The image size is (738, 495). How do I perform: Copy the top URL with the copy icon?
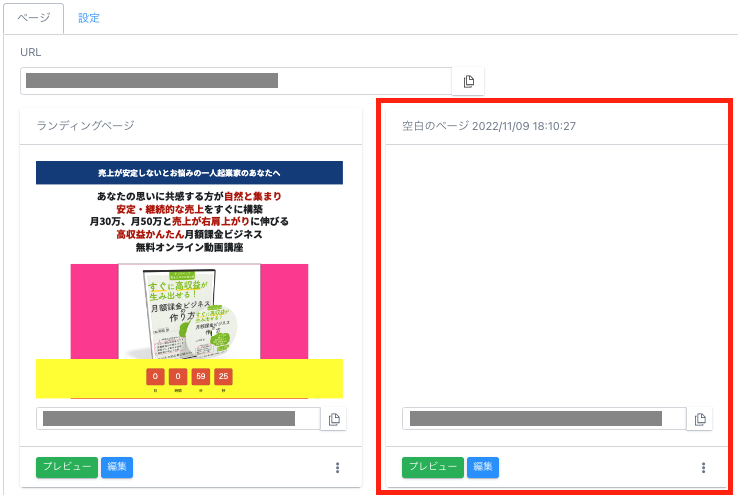[468, 81]
